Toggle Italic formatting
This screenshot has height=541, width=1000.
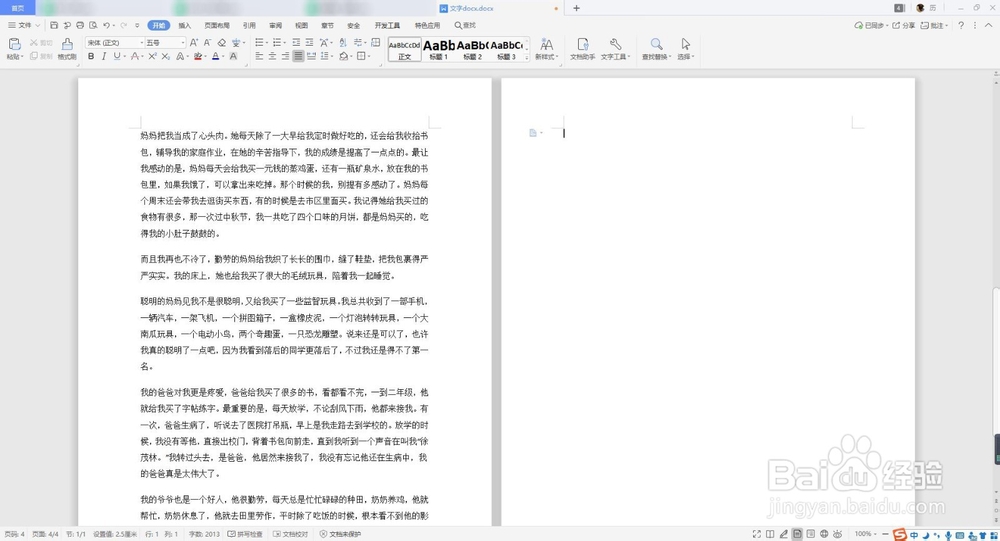104,56
